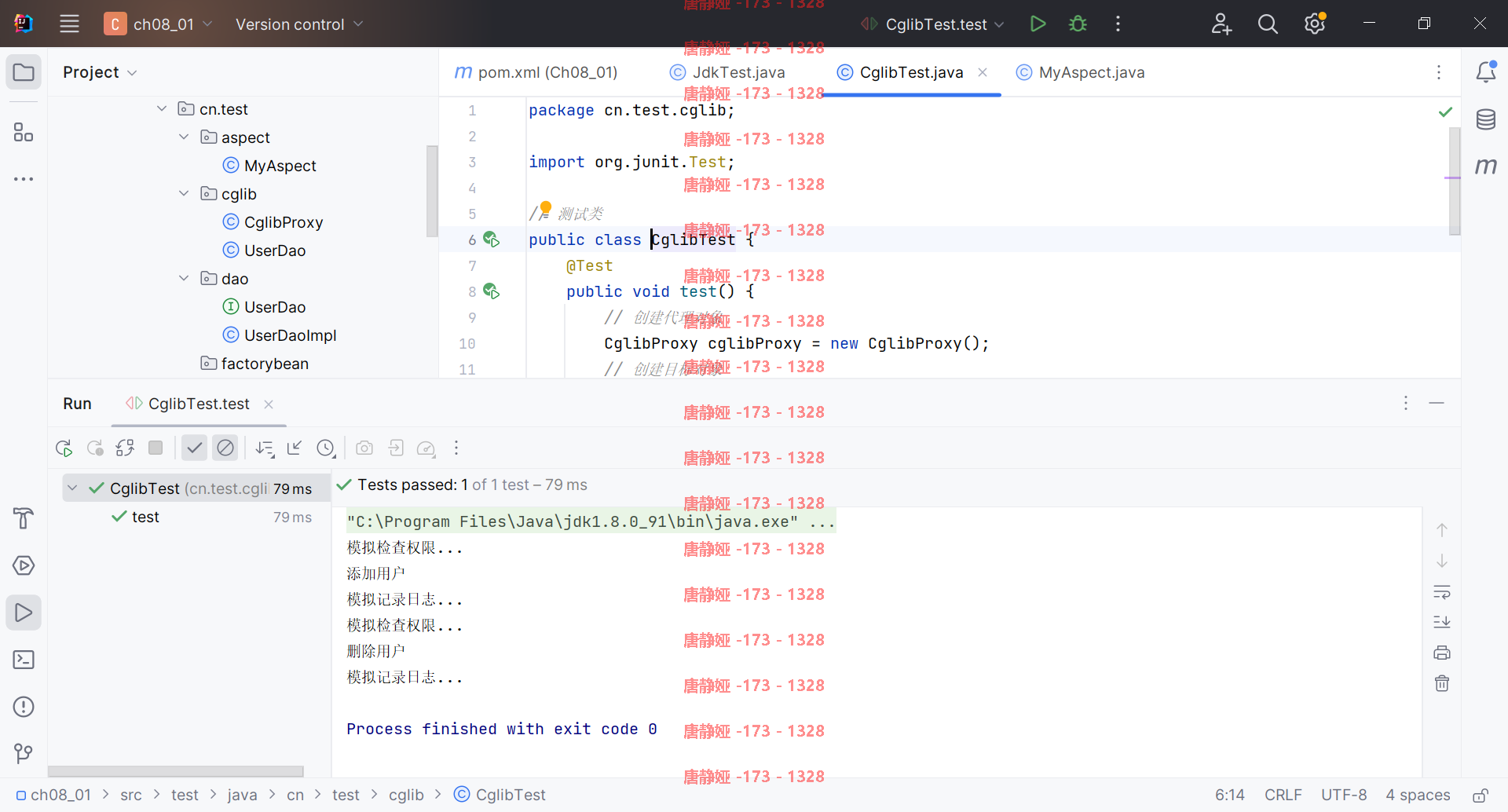
Task: Open the main hamburger menu
Action: pos(69,24)
